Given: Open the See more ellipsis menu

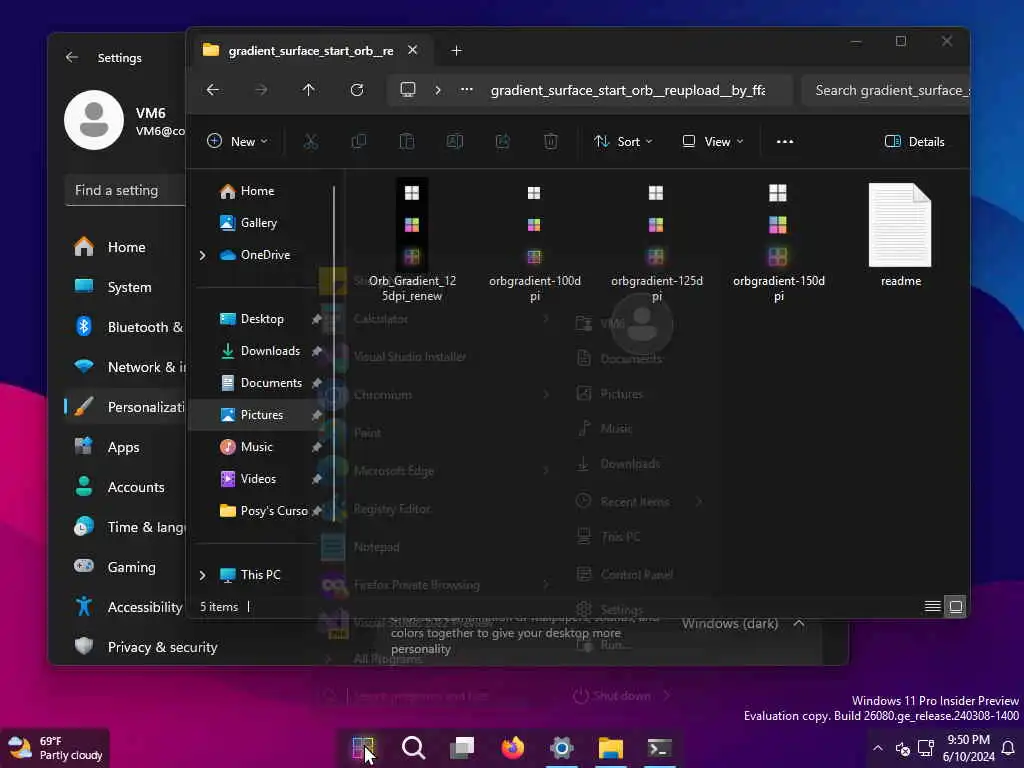Looking at the screenshot, I should (x=785, y=142).
